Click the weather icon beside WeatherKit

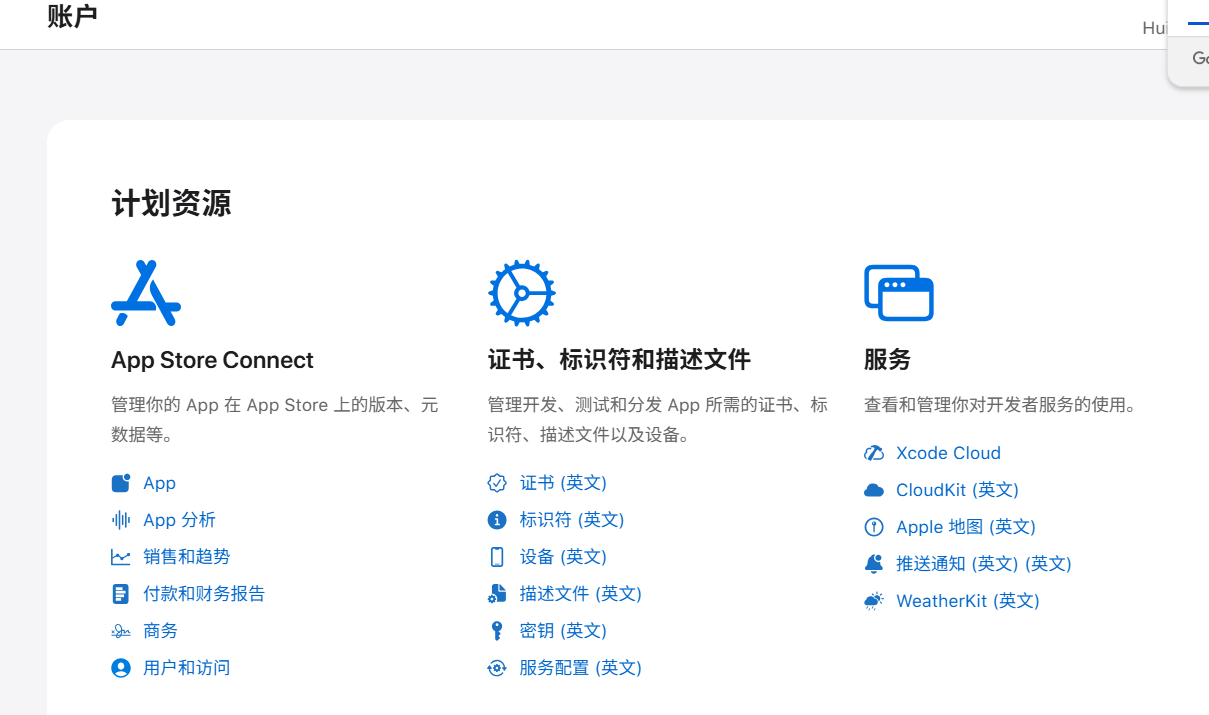874,601
